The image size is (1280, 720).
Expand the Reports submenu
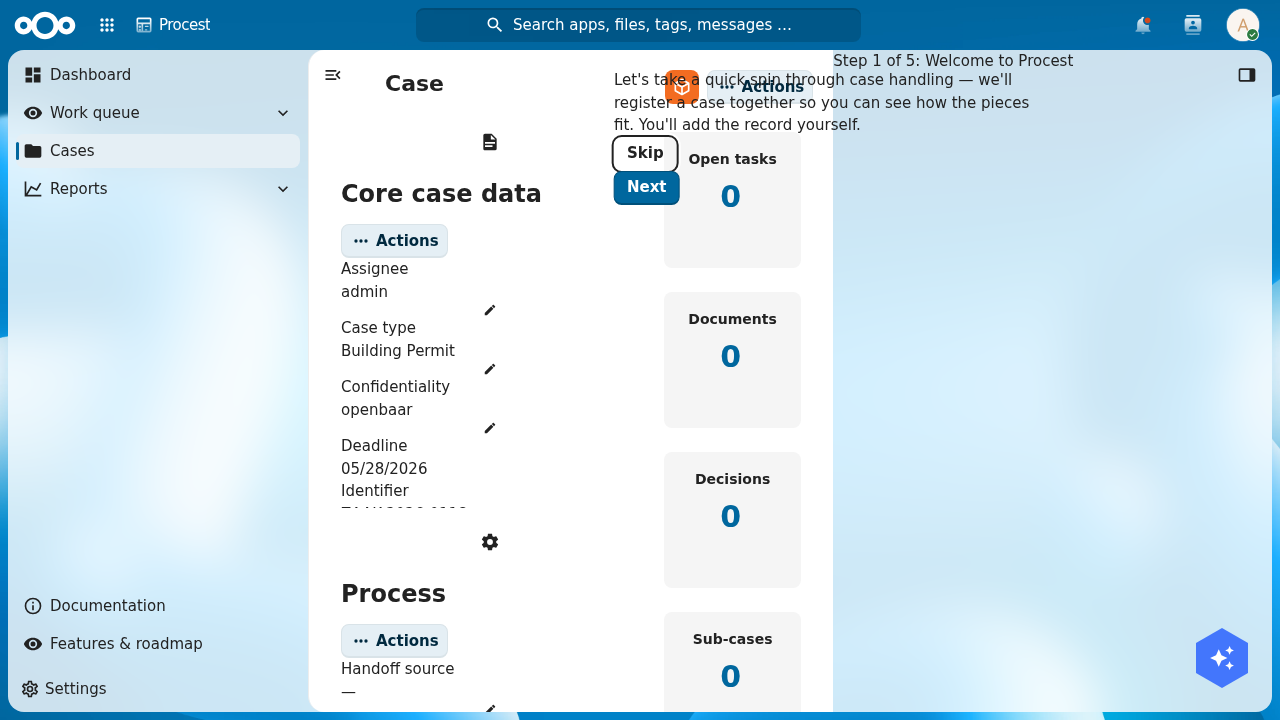click(x=283, y=189)
